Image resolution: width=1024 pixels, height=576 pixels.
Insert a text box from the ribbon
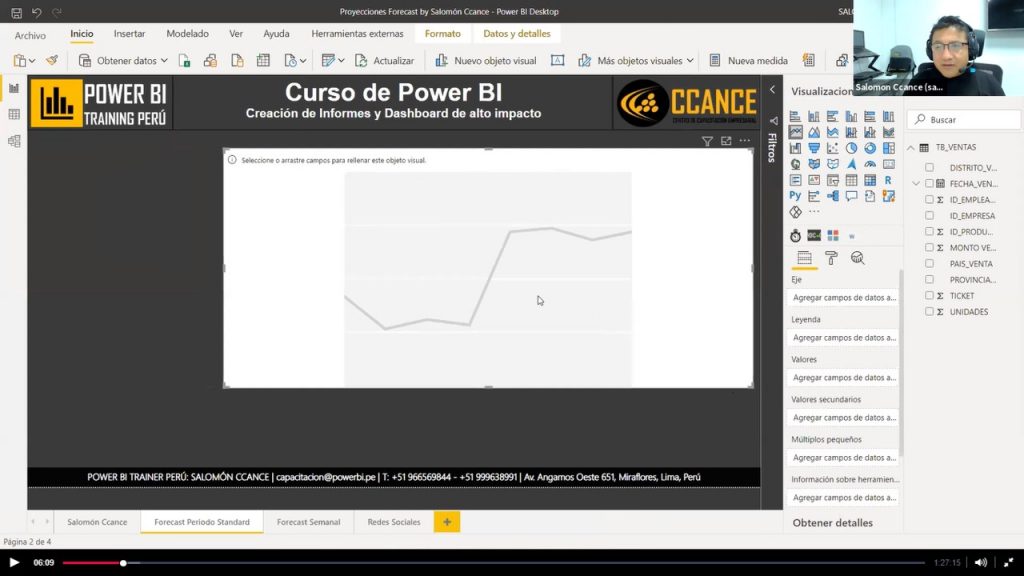coord(558,61)
